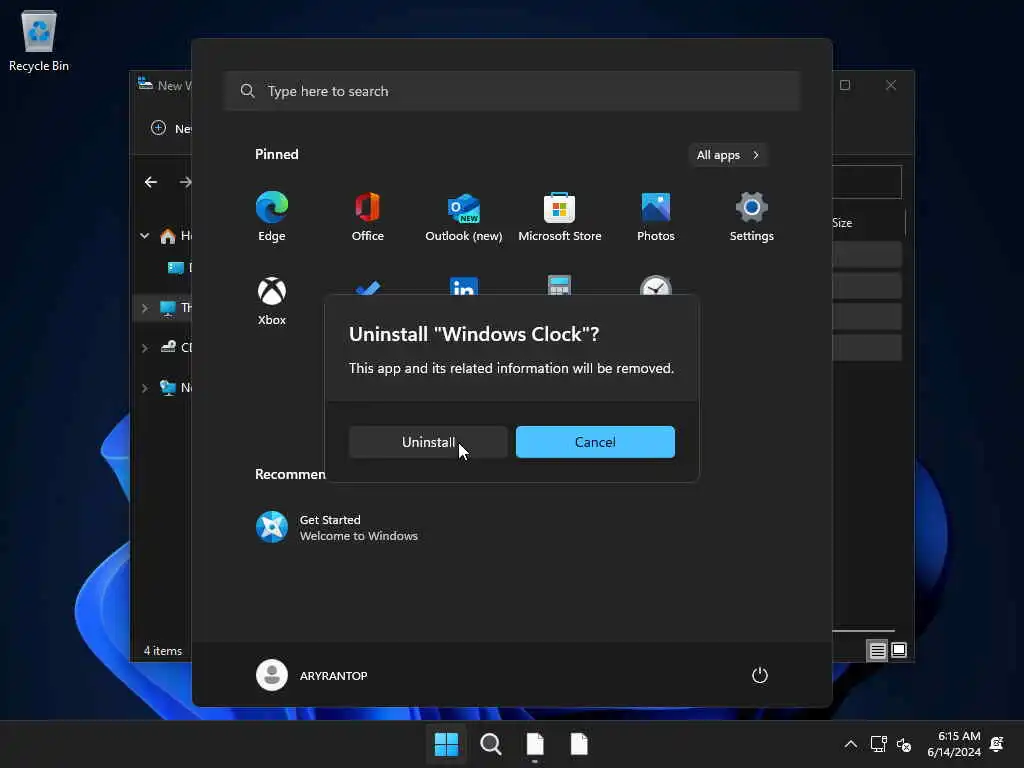Open Microsoft Store pinned app

tap(560, 217)
